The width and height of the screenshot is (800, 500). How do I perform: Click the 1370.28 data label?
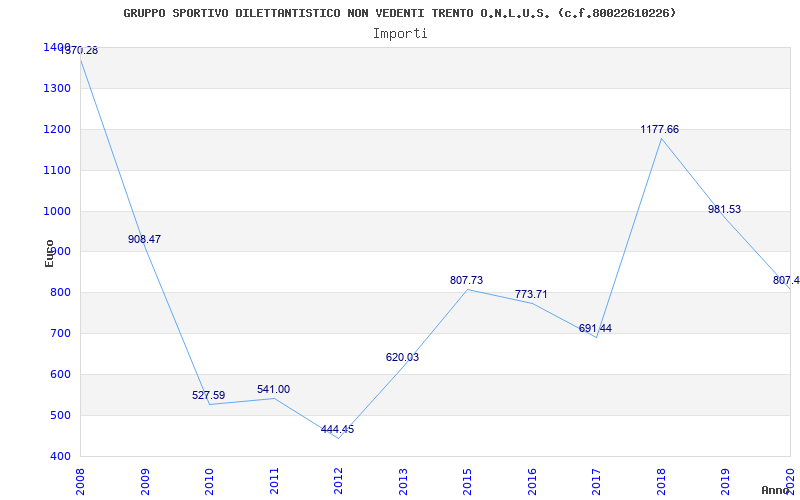(x=79, y=51)
